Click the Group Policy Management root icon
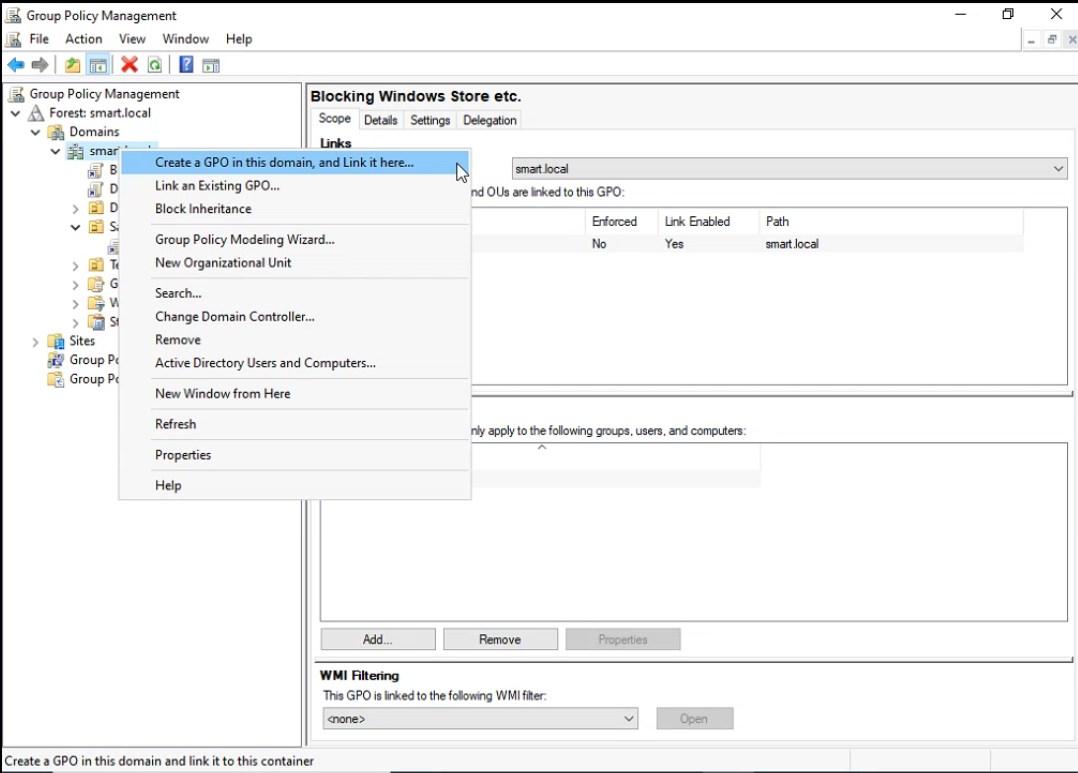Image resolution: width=1078 pixels, height=773 pixels. (16, 94)
